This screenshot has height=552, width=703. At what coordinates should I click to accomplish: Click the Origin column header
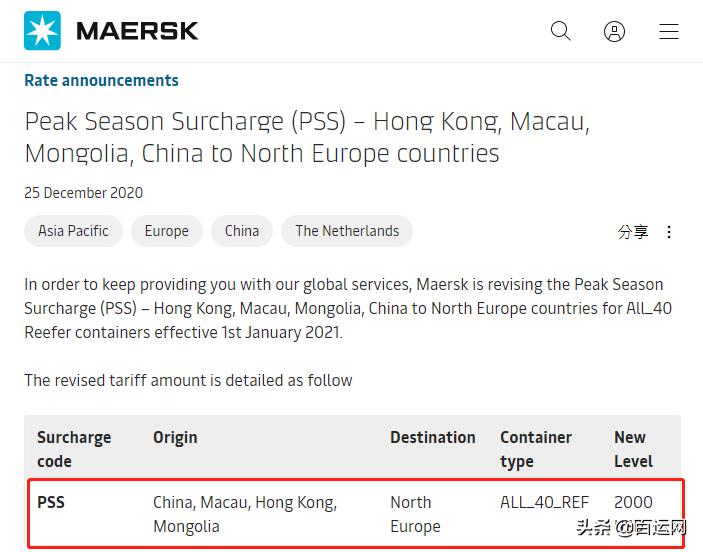[175, 438]
